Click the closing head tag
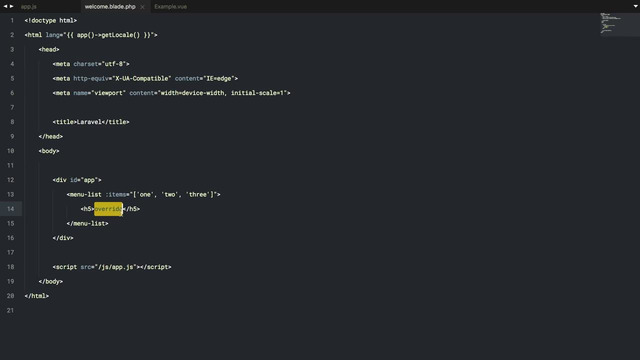The image size is (640, 360). coord(51,136)
